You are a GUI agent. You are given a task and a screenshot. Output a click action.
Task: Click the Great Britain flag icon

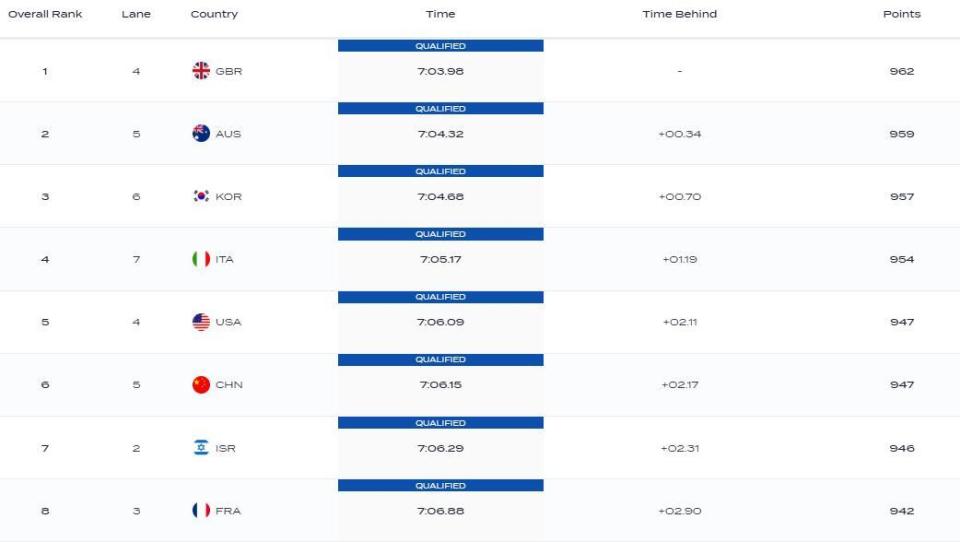point(201,71)
